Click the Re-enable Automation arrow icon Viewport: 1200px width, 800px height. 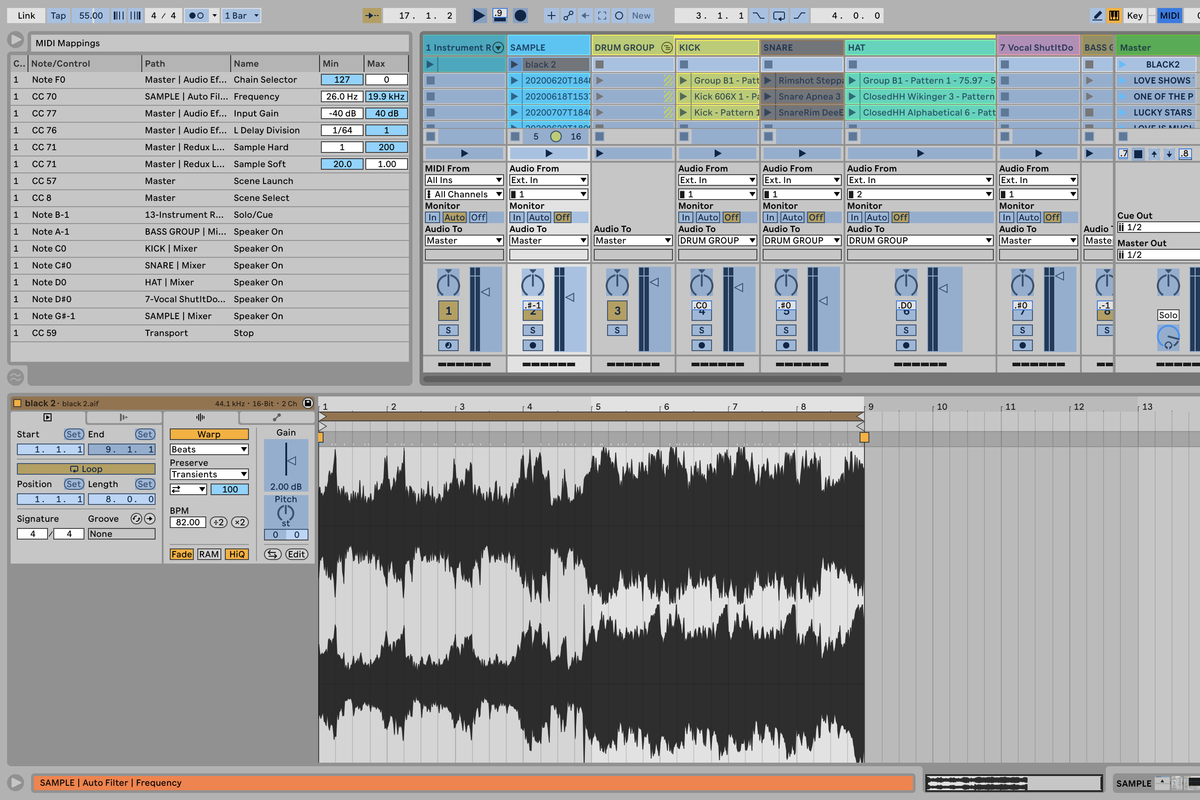click(585, 16)
